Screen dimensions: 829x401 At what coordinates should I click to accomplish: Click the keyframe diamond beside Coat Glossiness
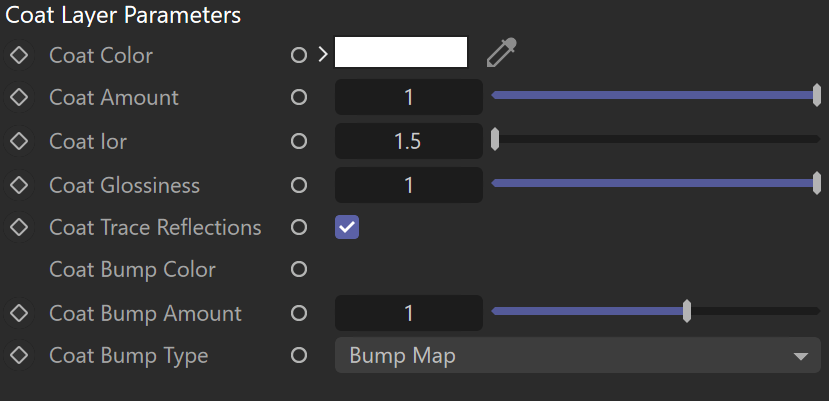click(x=19, y=185)
